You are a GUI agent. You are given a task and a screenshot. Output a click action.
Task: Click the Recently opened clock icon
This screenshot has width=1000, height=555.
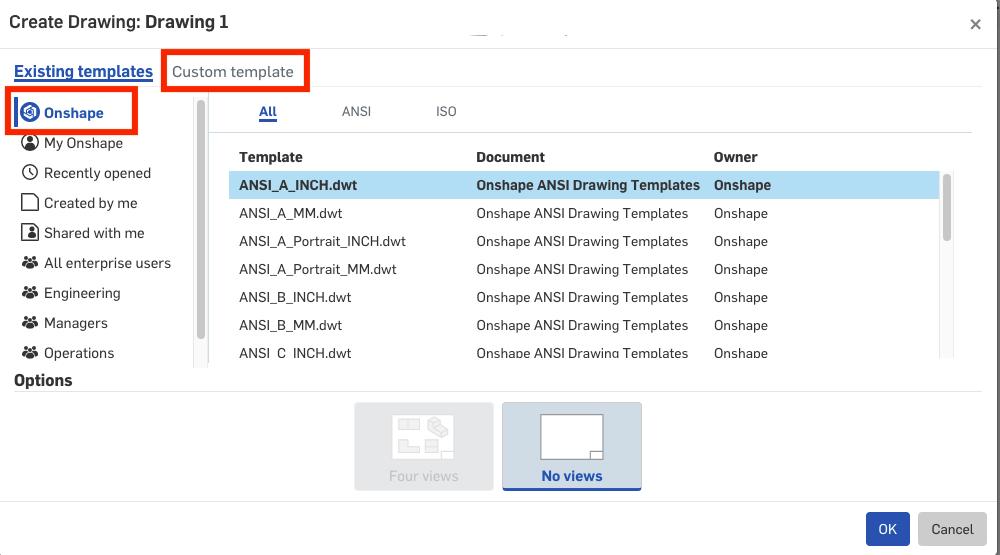tap(30, 173)
